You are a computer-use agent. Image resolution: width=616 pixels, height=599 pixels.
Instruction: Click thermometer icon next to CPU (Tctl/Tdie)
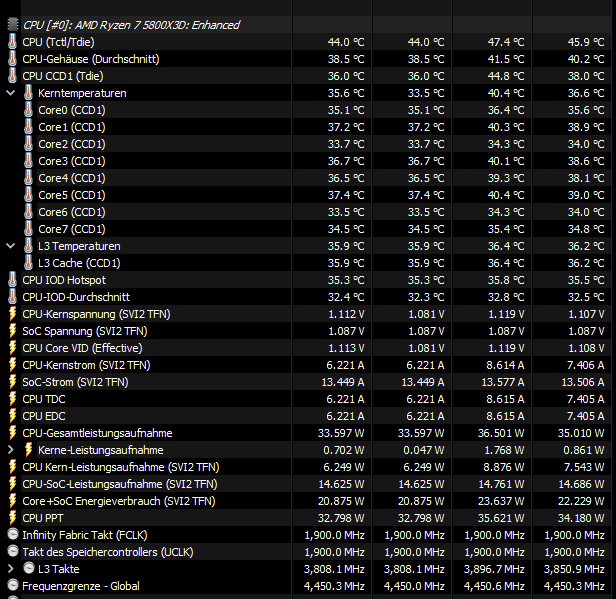click(13, 42)
